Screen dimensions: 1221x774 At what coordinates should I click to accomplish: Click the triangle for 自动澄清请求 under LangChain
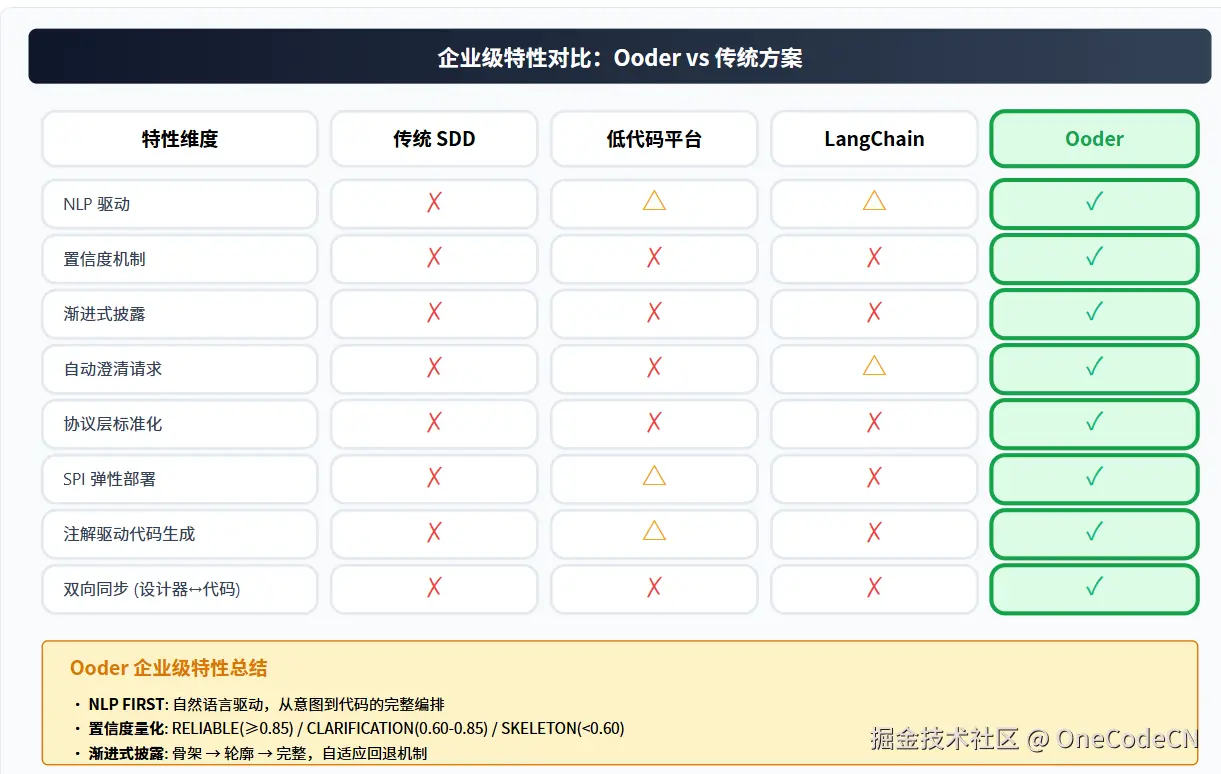[874, 366]
